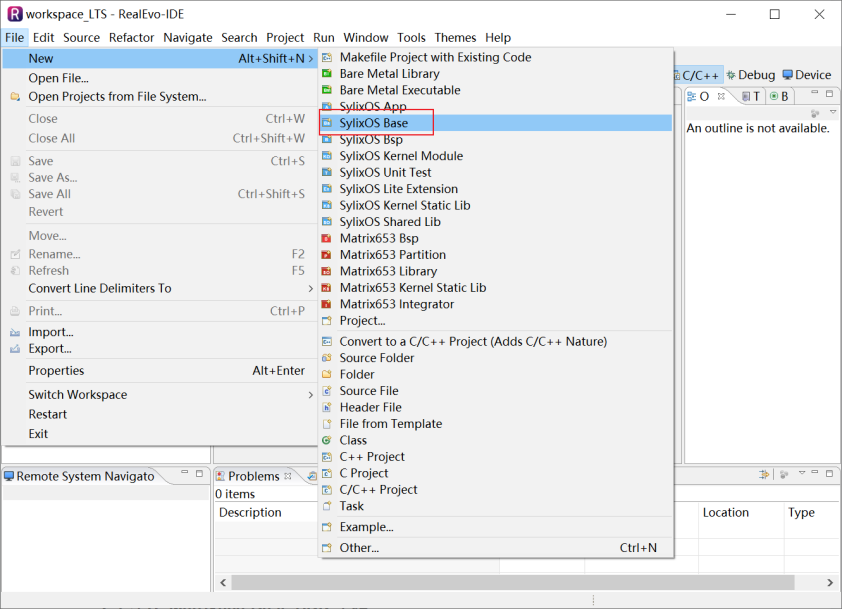Open the Refactor menu
This screenshot has width=842, height=609.
click(132, 38)
